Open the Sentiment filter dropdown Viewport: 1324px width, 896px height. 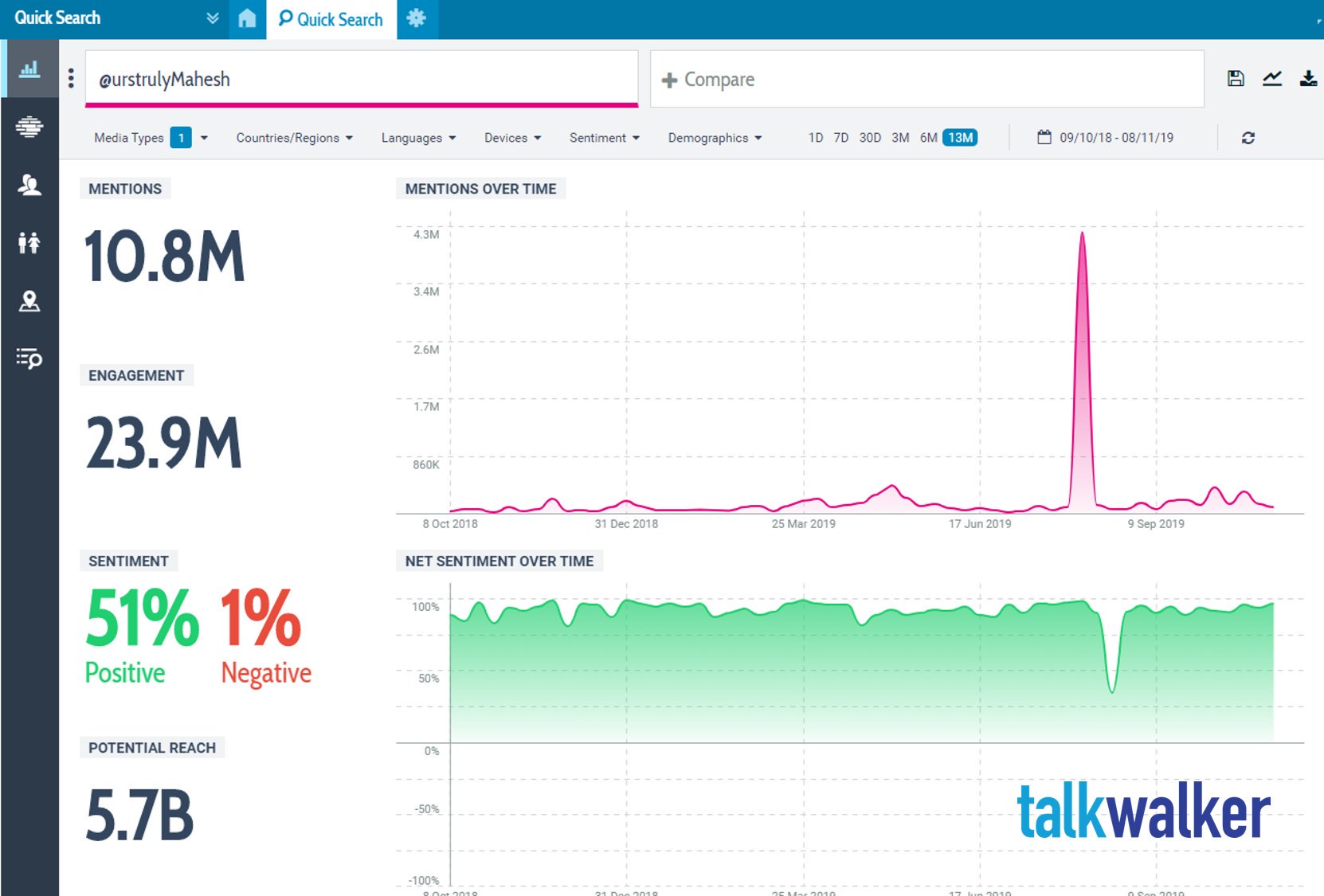(x=604, y=138)
